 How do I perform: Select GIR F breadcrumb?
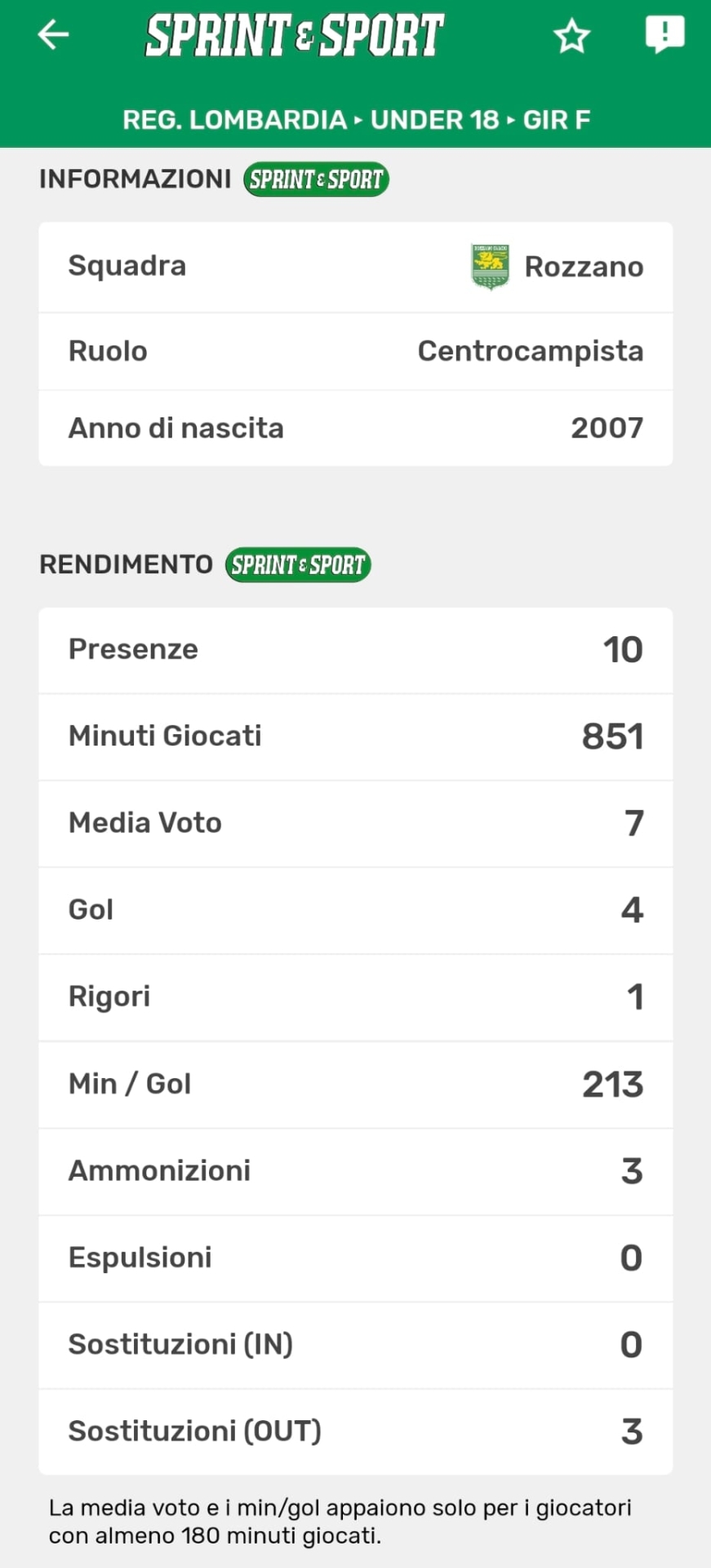pyautogui.click(x=557, y=120)
